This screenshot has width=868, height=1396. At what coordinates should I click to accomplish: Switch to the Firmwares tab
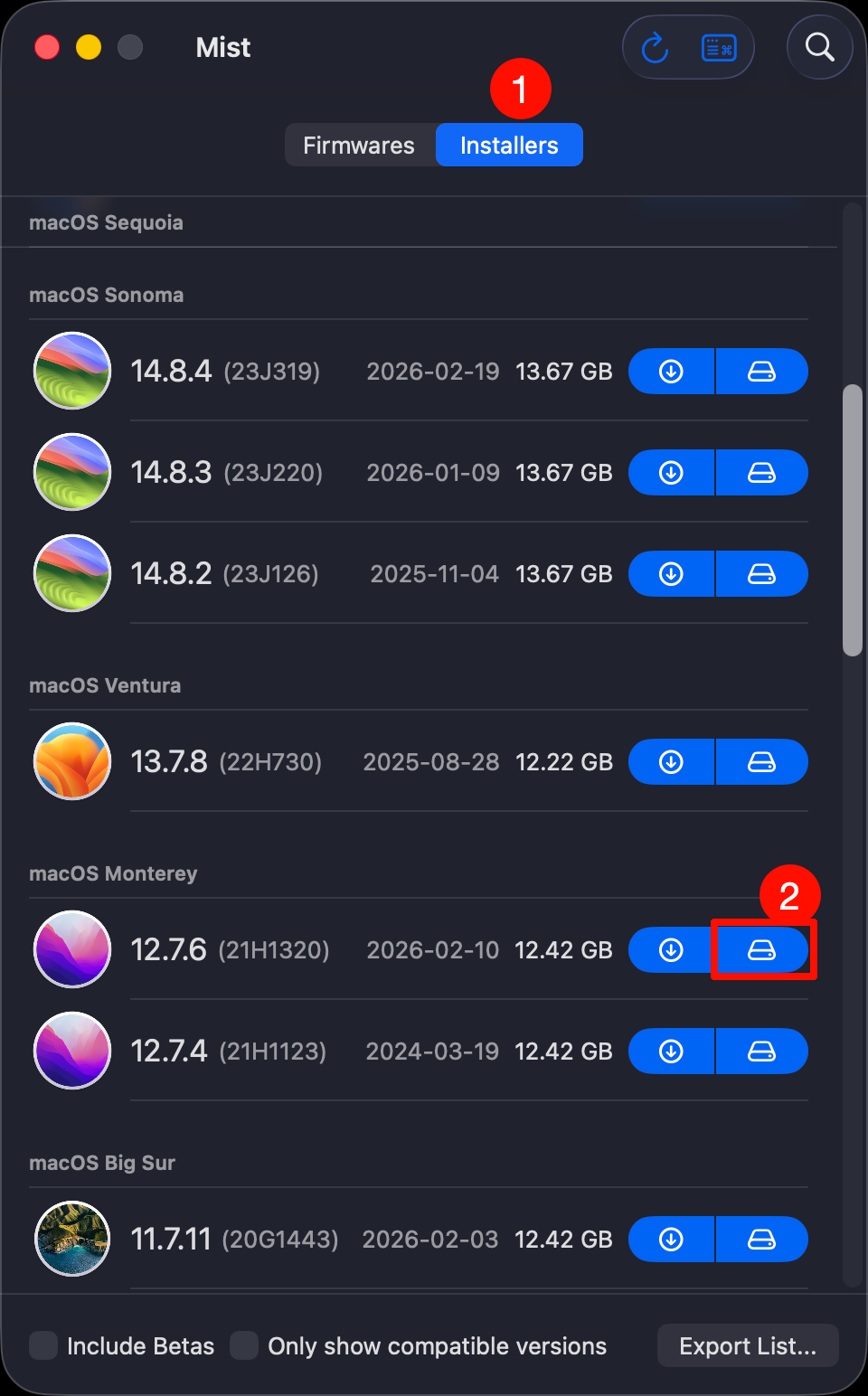(x=359, y=146)
